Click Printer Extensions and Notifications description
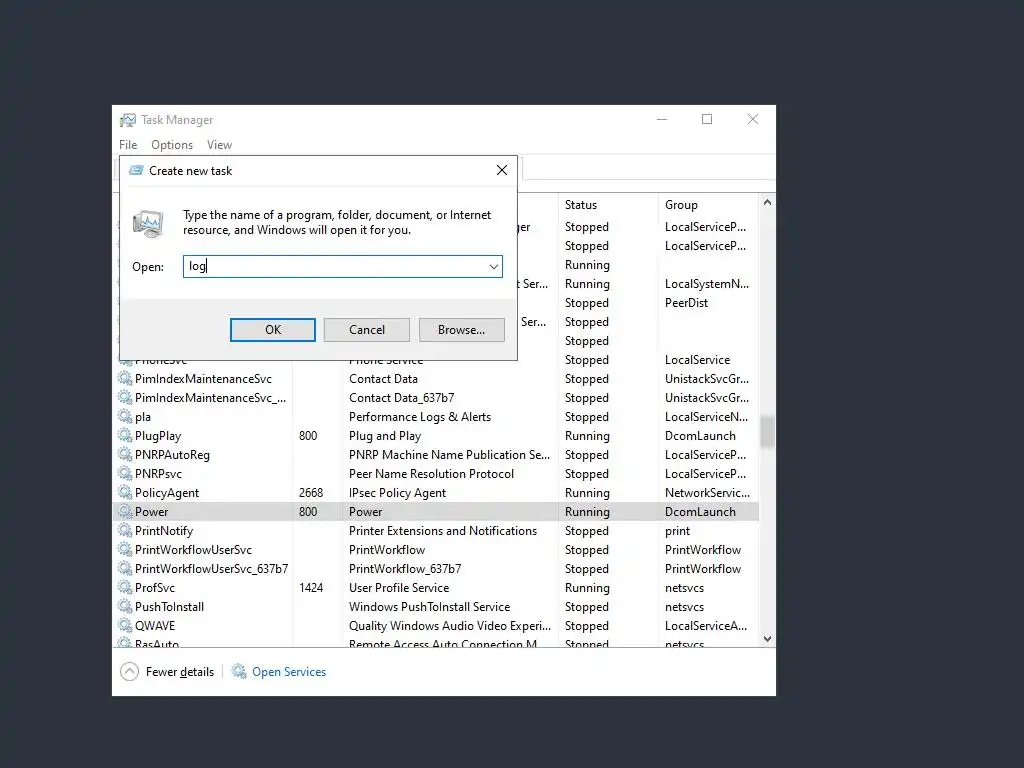Screen dimensions: 1024x768 (x=442, y=530)
